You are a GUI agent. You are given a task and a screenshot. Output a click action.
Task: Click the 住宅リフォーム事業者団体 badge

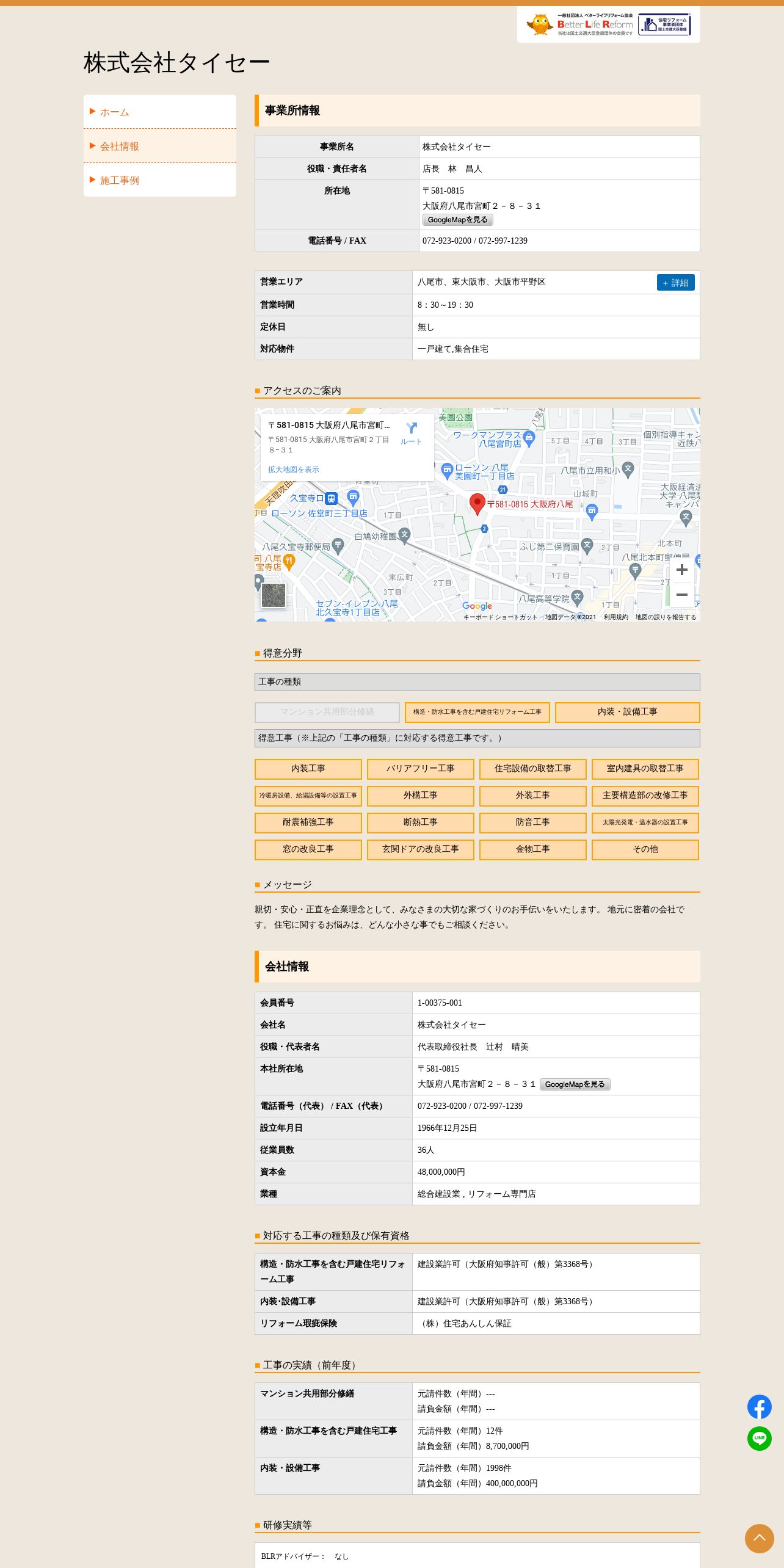[665, 24]
